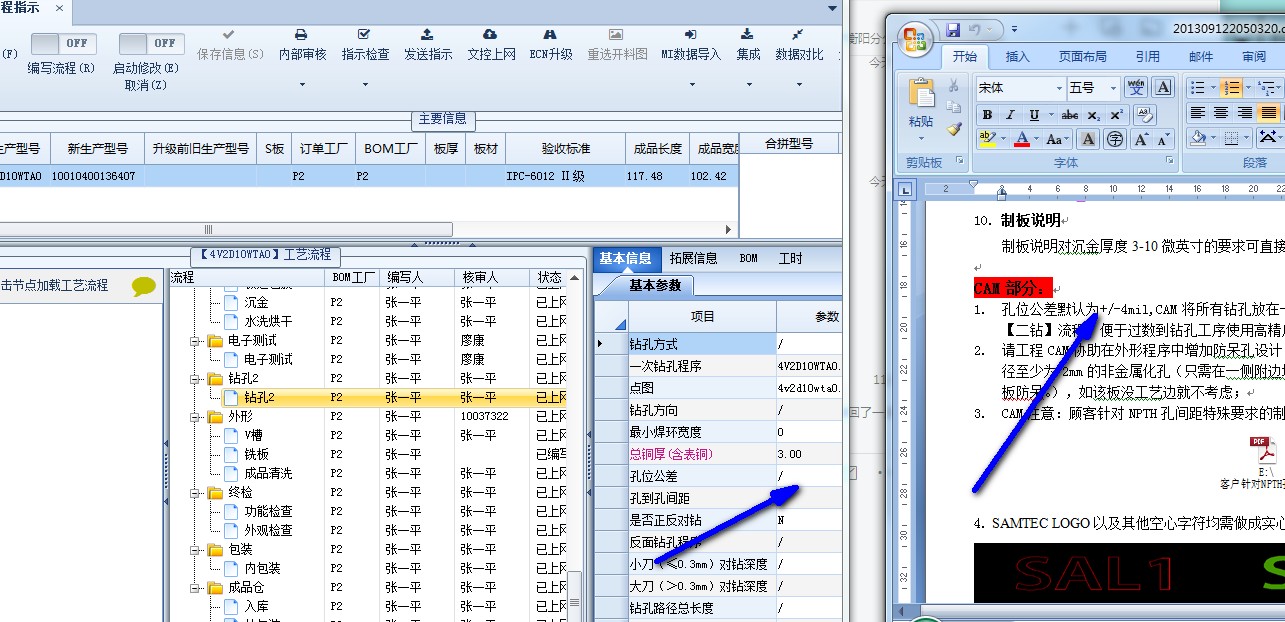Apply subscript formatting in Word

click(x=1093, y=115)
